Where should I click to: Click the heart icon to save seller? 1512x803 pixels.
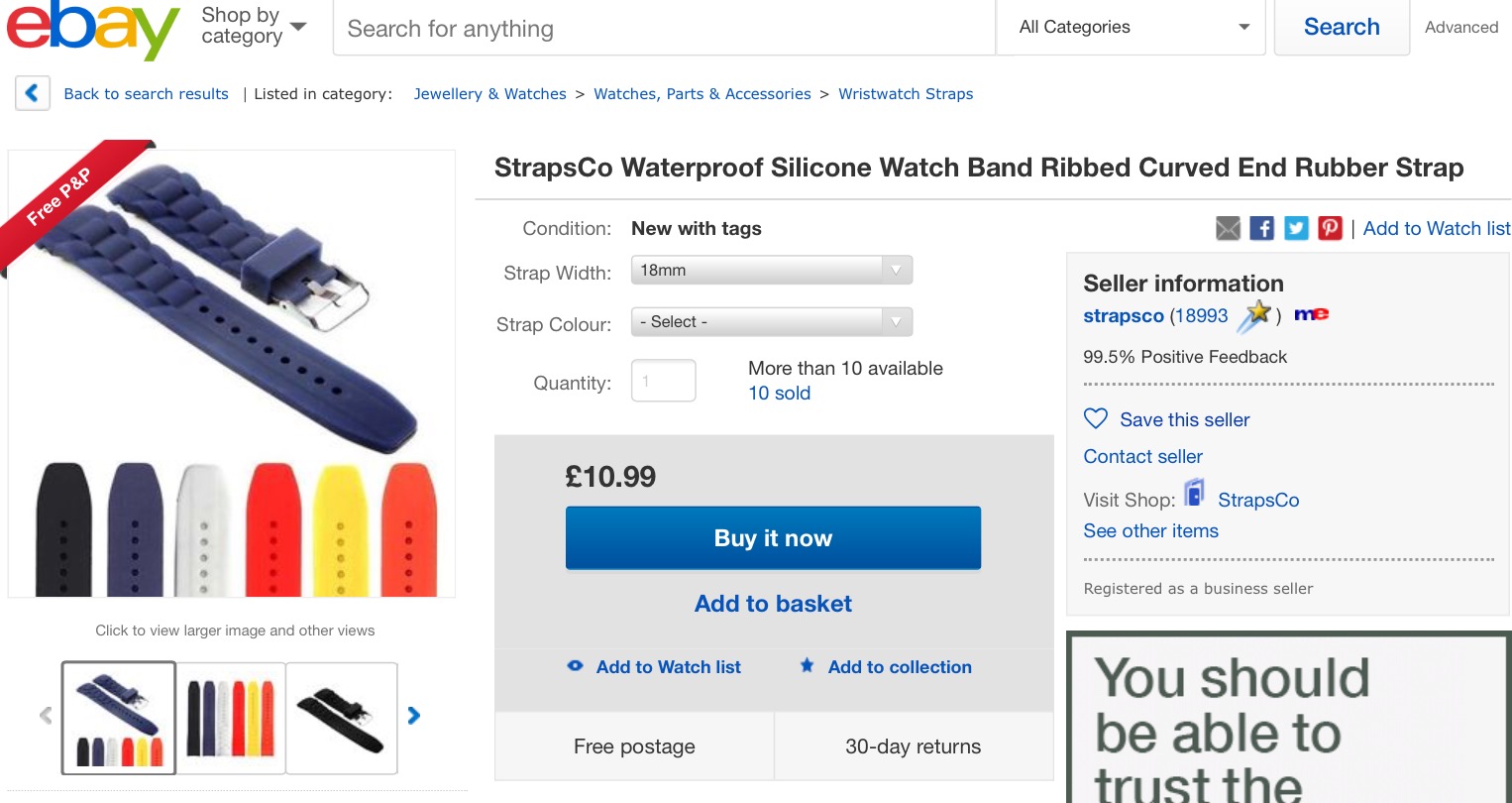[1095, 419]
